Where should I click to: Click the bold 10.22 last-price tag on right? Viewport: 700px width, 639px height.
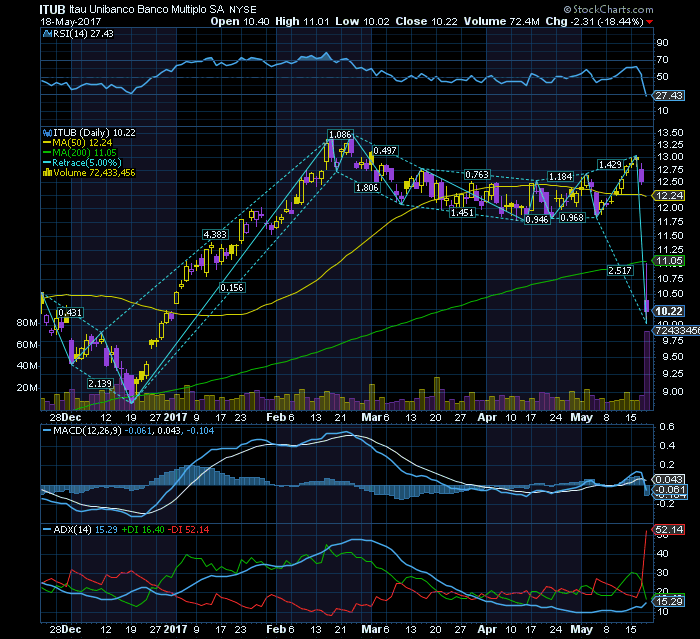(x=669, y=311)
